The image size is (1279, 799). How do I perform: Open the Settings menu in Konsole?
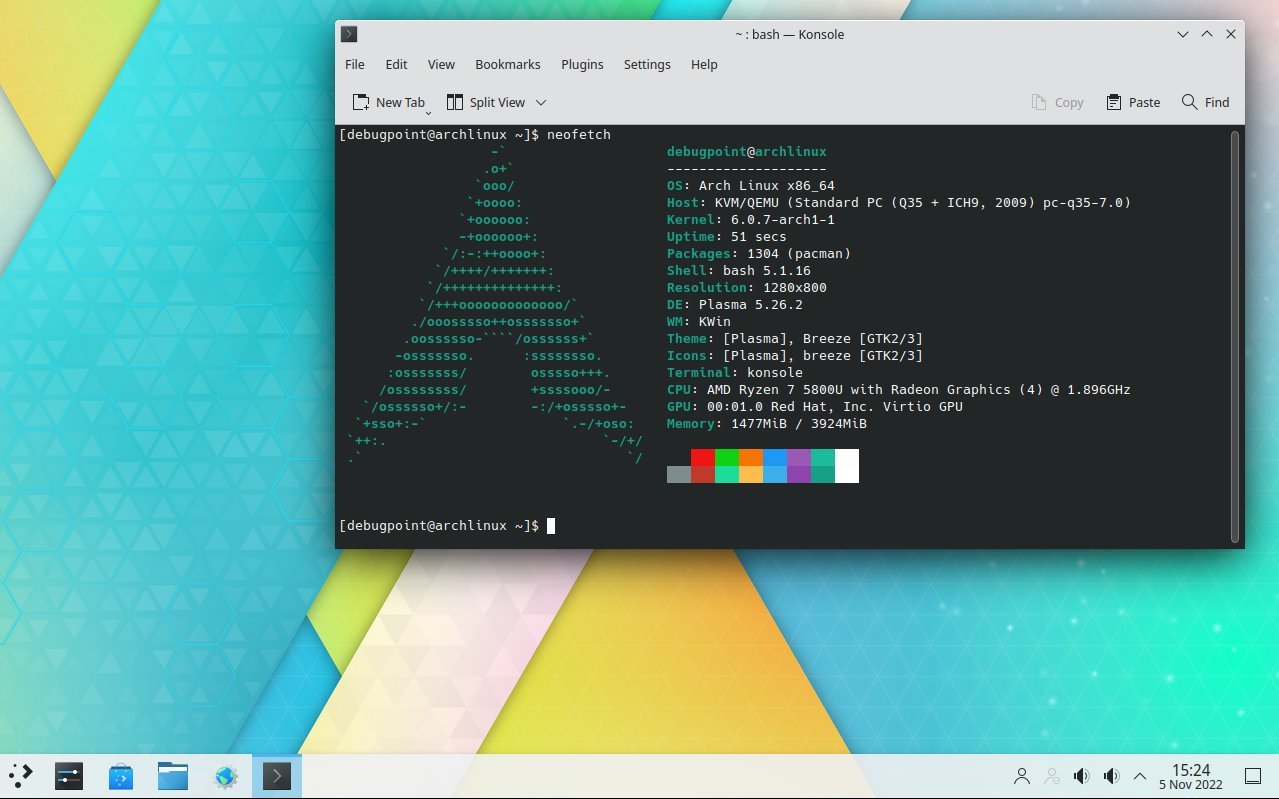[x=647, y=64]
